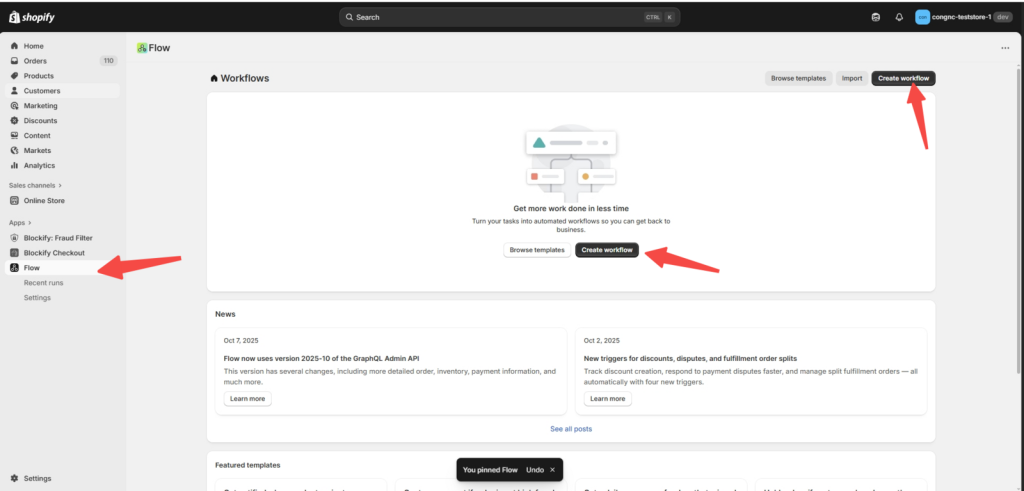Screen dimensions: 1024x491
Task: Open Flow Settings submenu item
Action: coord(37,298)
